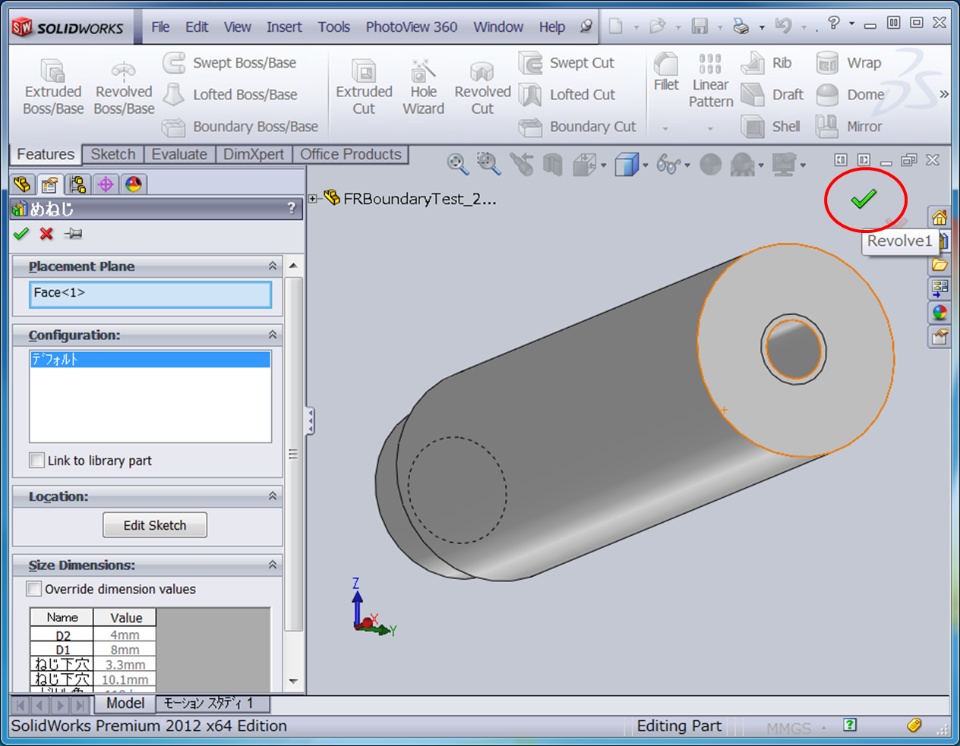
Task: Collapse the Size Dimensions section
Action: click(x=272, y=565)
